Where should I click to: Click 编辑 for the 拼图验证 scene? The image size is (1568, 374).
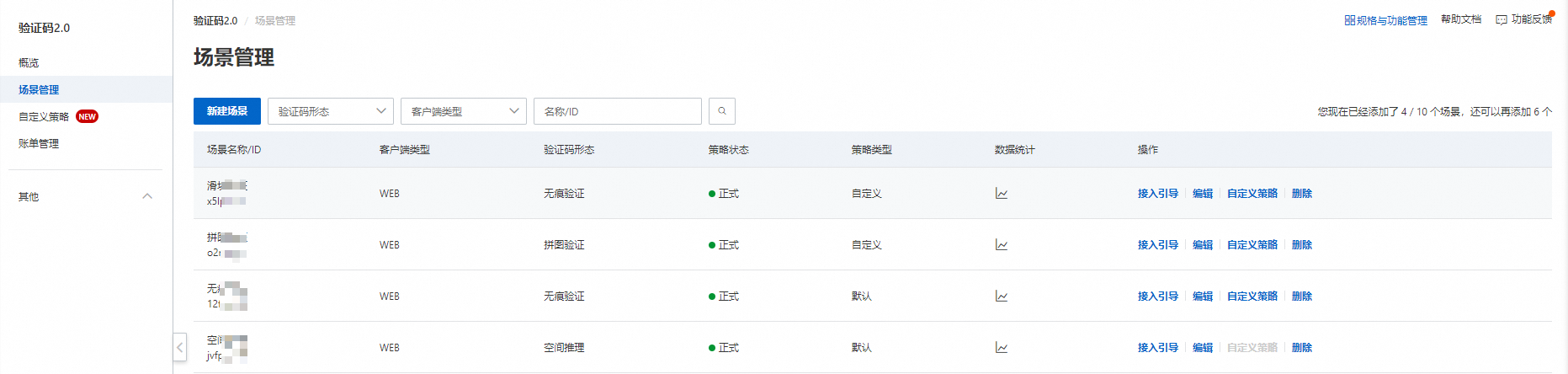pos(1202,245)
